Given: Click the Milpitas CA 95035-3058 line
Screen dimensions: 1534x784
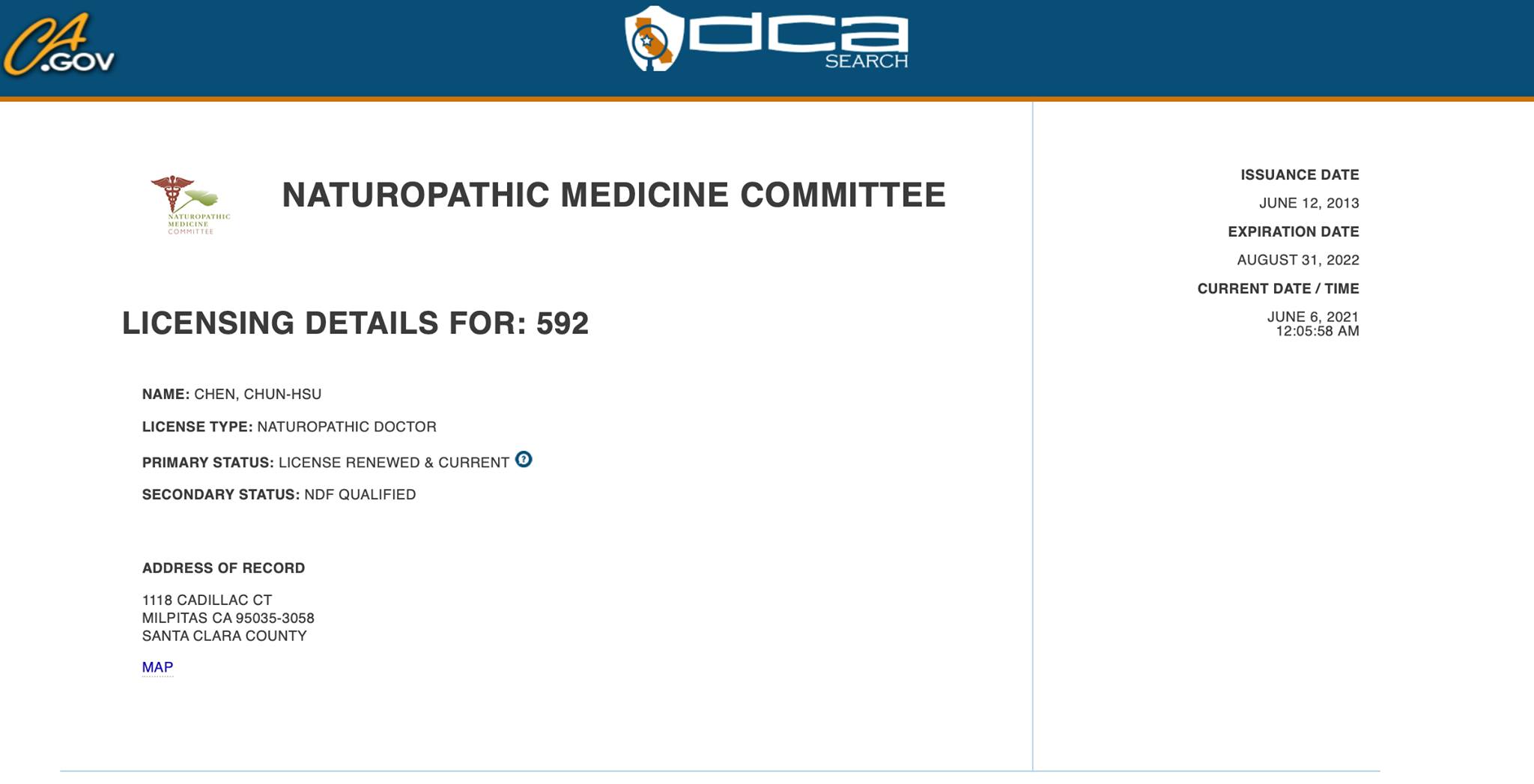Looking at the screenshot, I should pyautogui.click(x=228, y=619).
